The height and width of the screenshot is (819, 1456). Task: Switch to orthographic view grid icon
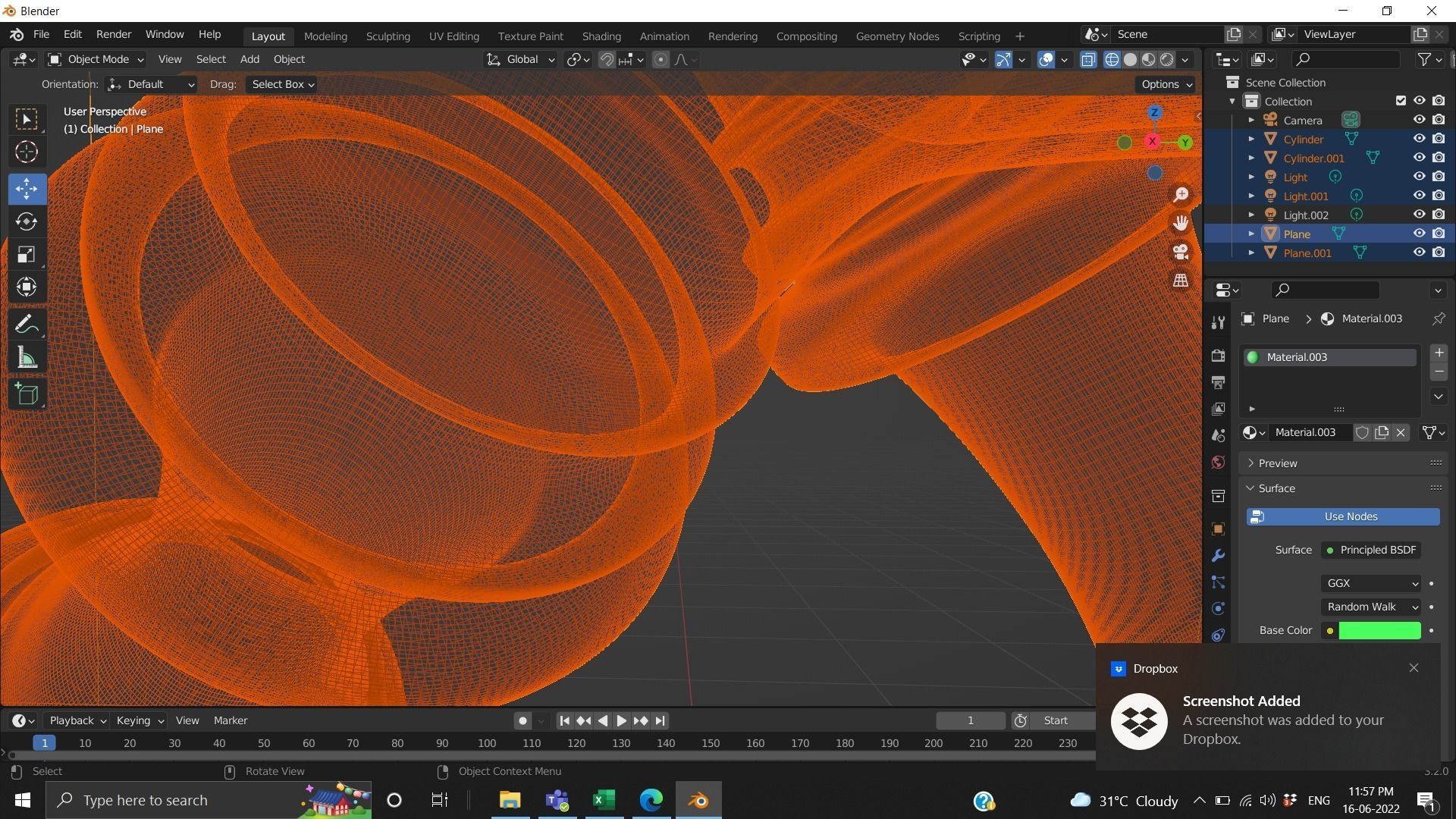tap(1181, 281)
